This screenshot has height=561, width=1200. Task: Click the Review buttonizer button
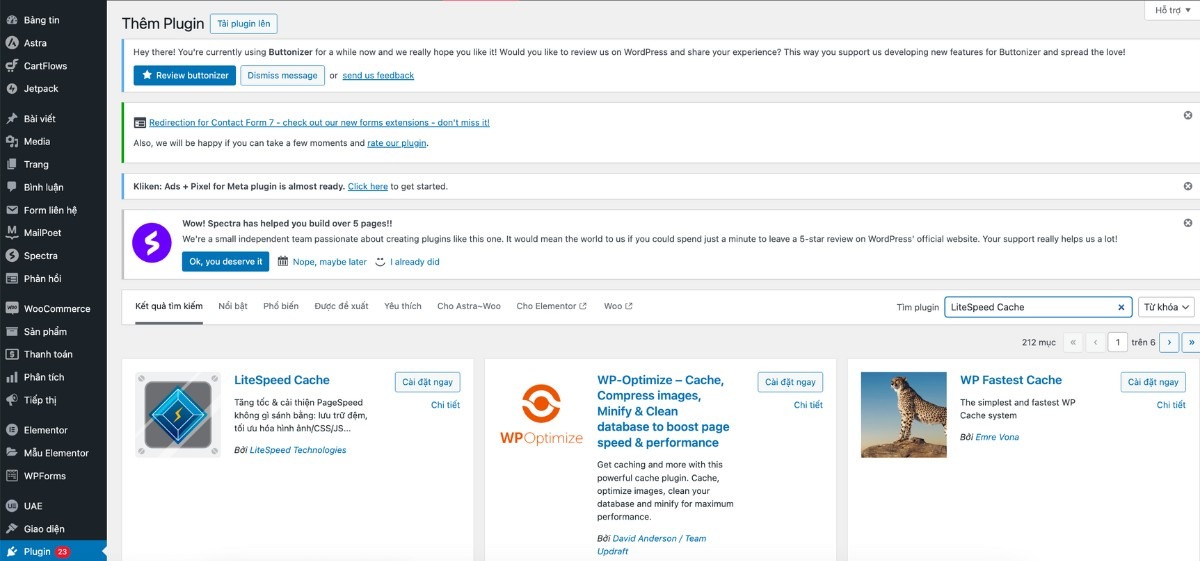[x=184, y=75]
